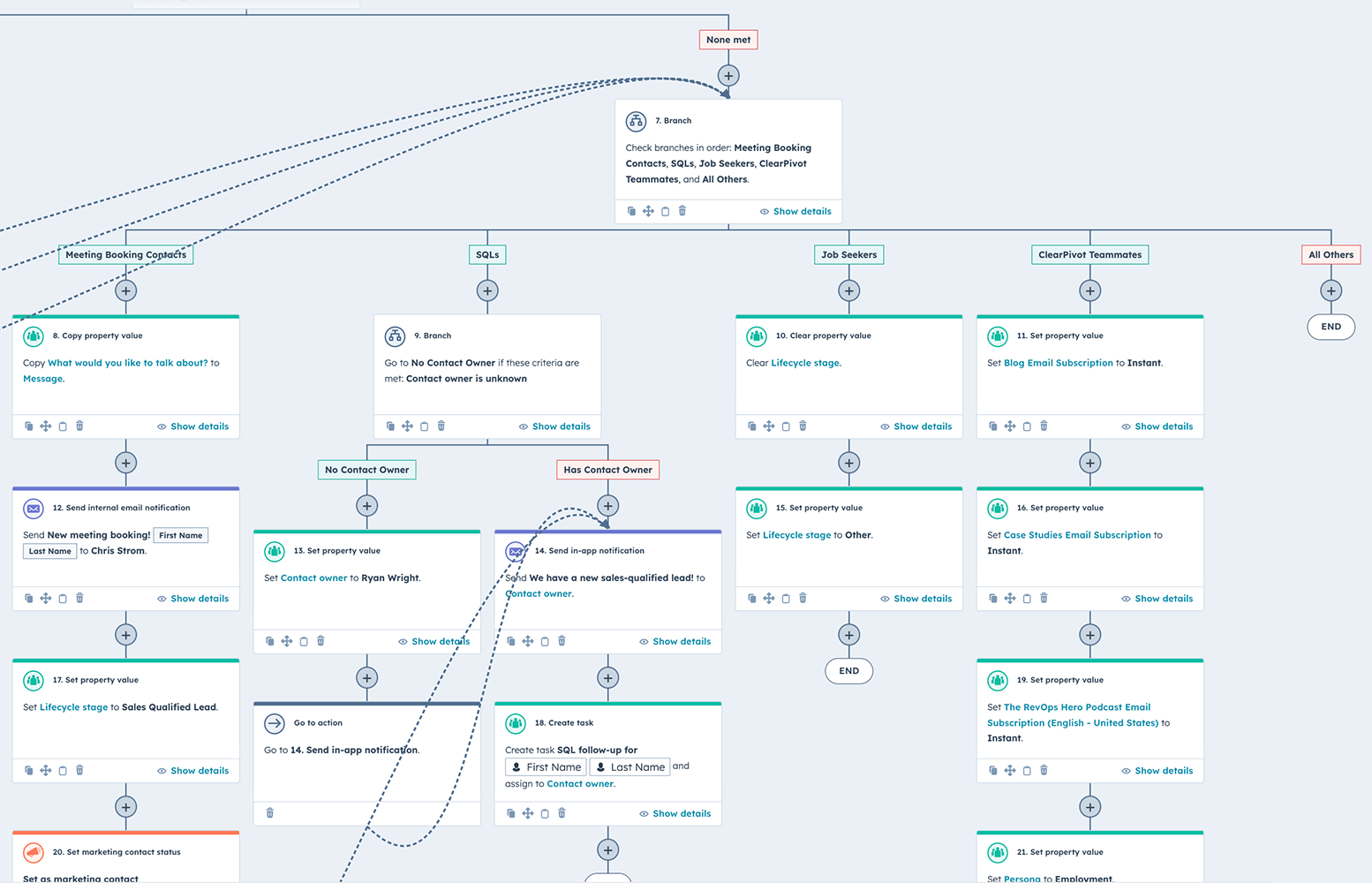Click the branch icon on the 7. Branch card
1372x883 pixels.
(x=636, y=121)
